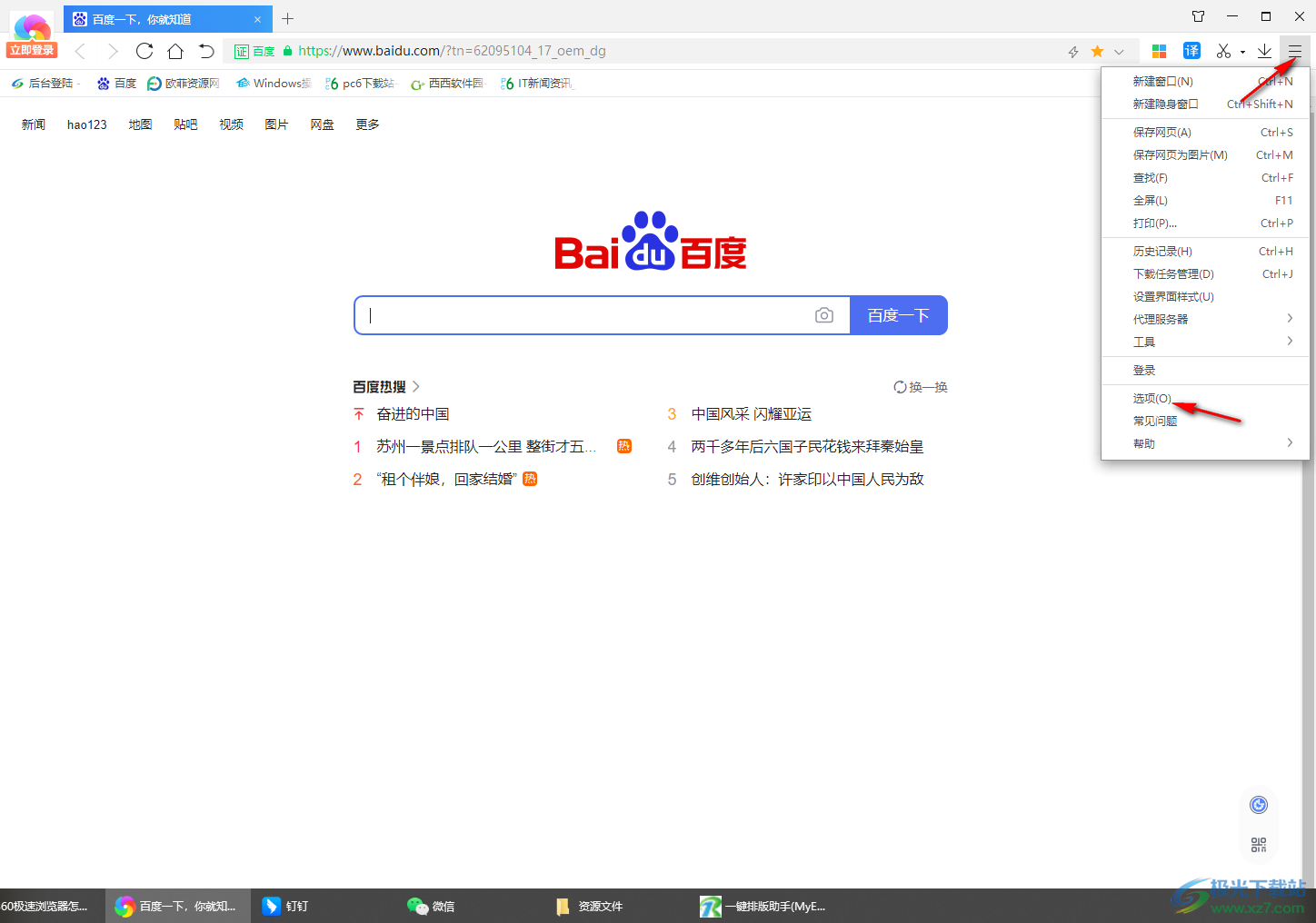The image size is (1316, 923).
Task: Open a new tab with plus button
Action: tap(288, 18)
